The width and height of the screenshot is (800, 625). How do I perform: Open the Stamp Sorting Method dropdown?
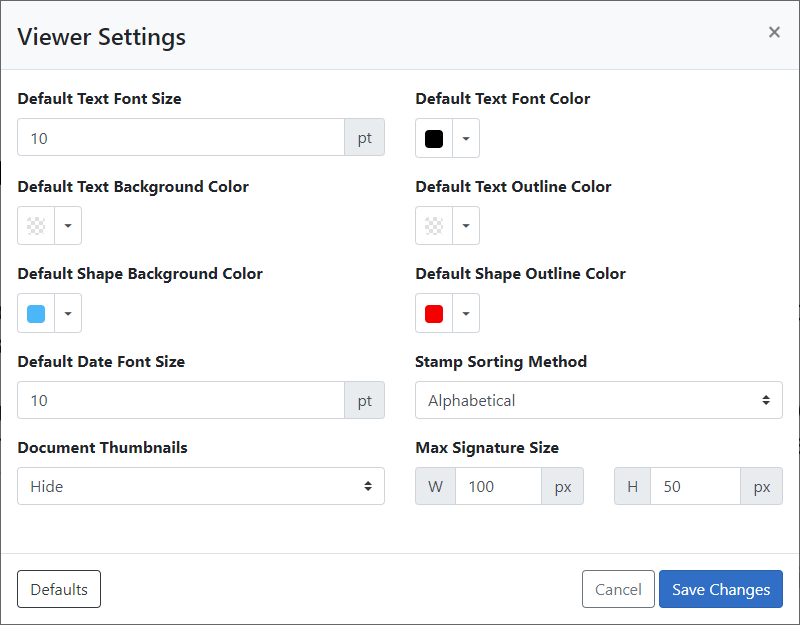[x=598, y=400]
